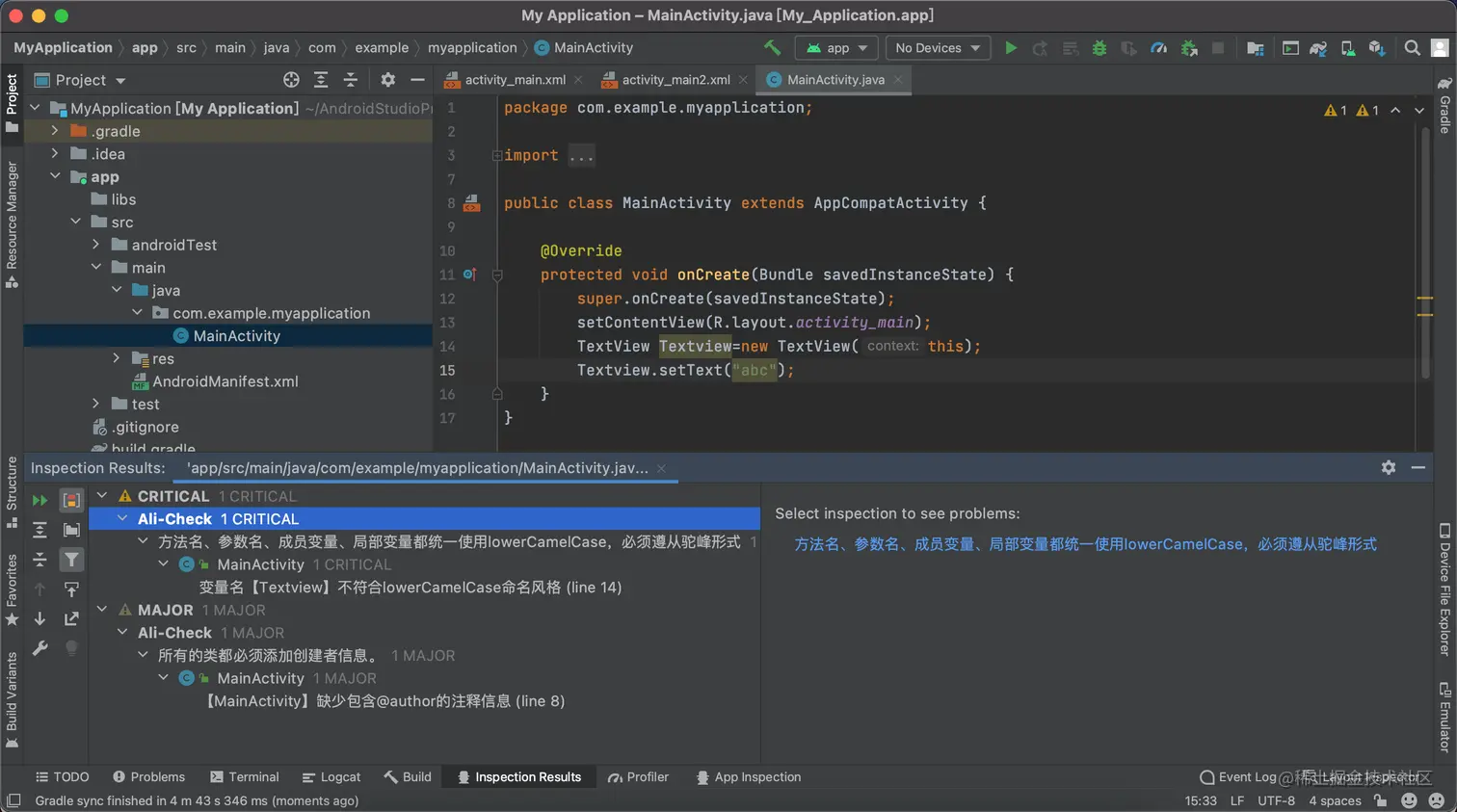Open the No Devices selector dropdown

point(938,48)
